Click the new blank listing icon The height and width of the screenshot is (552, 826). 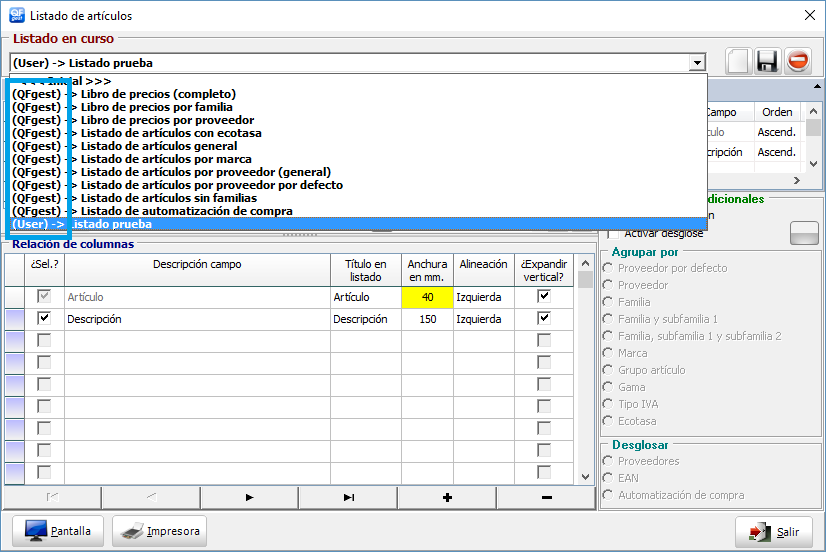pyautogui.click(x=738, y=61)
